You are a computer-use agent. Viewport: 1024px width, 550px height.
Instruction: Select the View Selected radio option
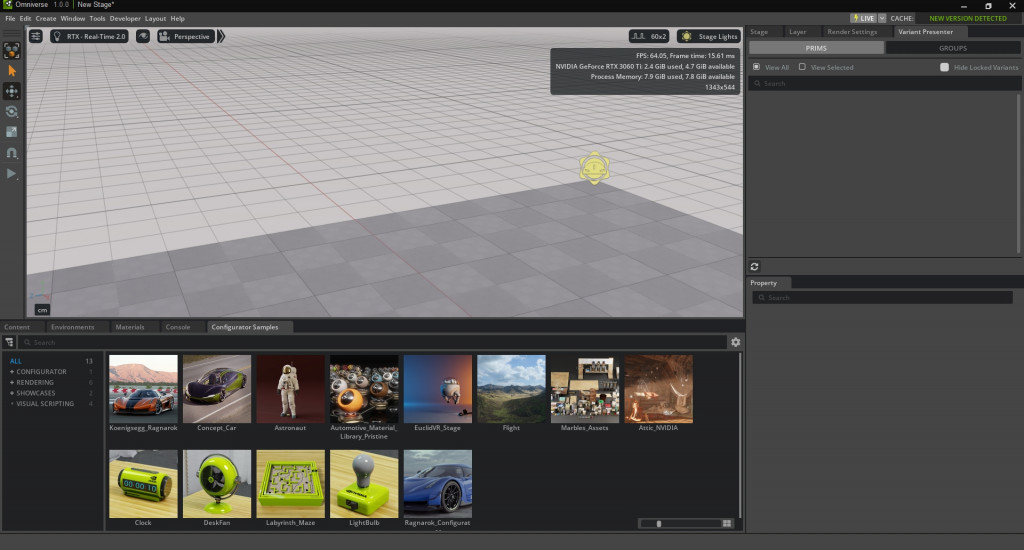pyautogui.click(x=802, y=67)
